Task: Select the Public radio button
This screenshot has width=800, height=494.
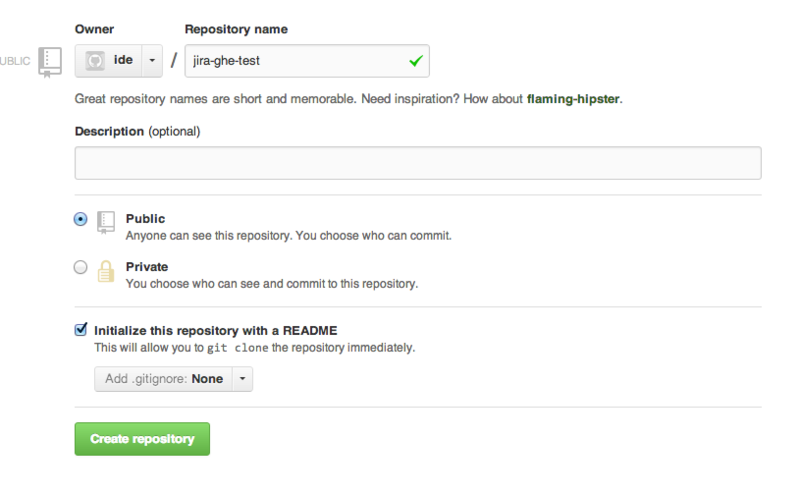Action: coord(81,219)
